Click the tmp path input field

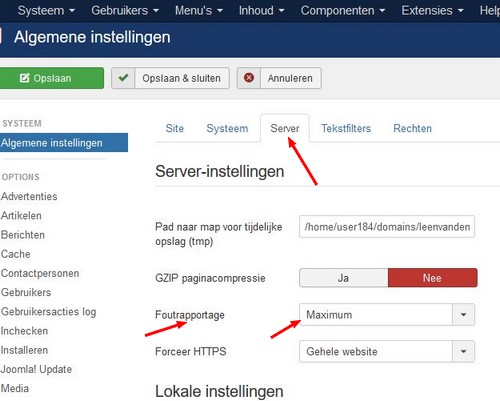pyautogui.click(x=387, y=227)
